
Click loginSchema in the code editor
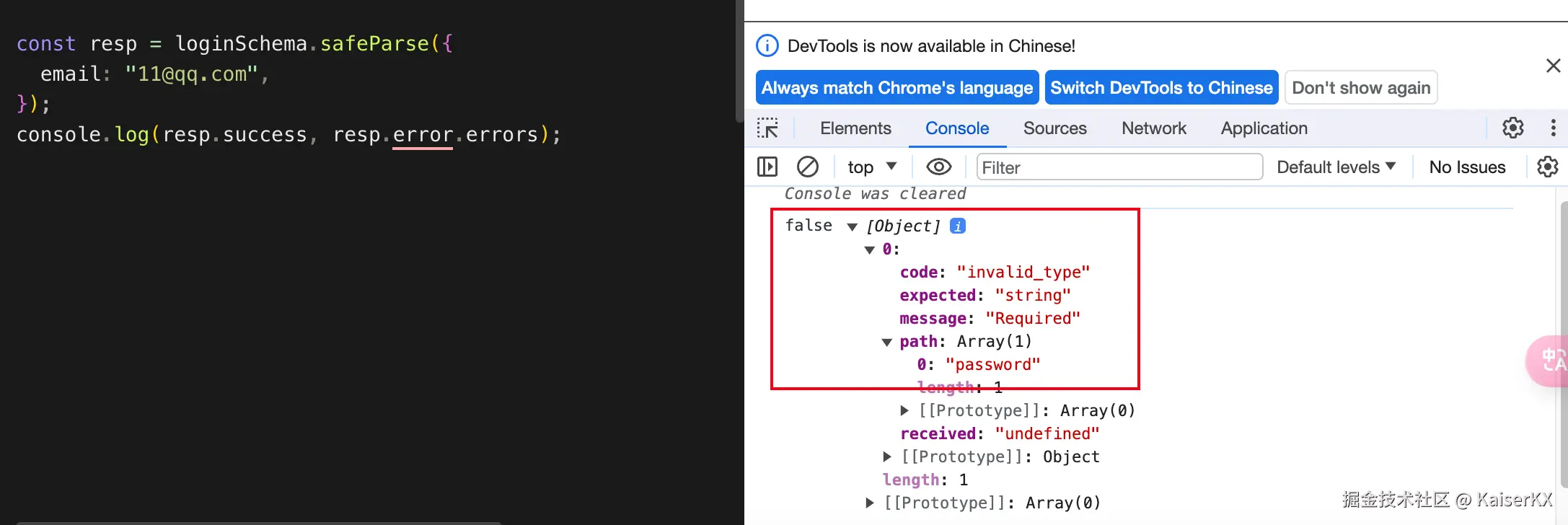[241, 43]
